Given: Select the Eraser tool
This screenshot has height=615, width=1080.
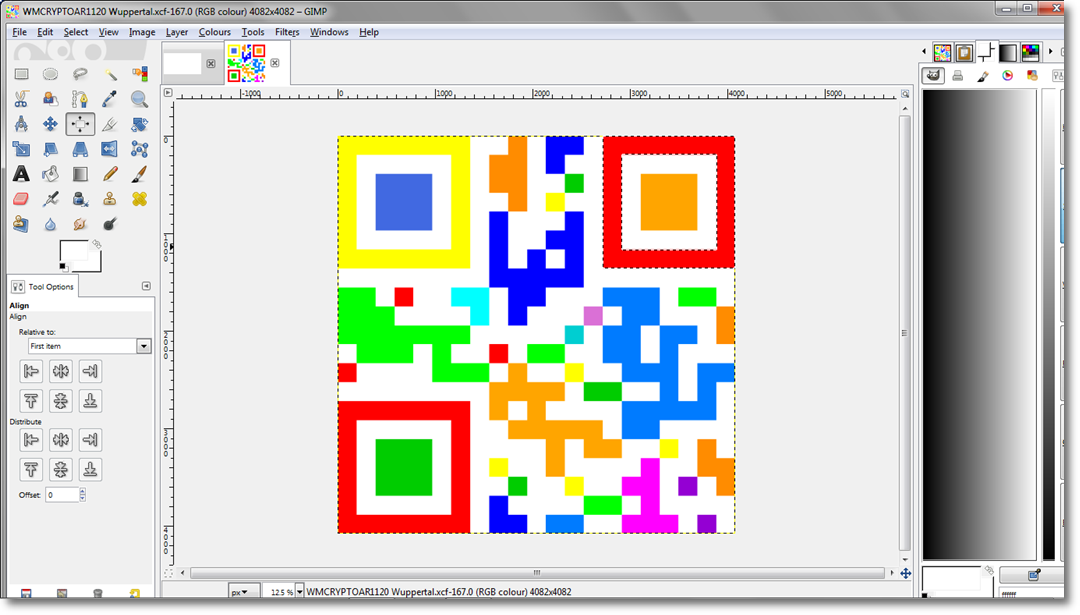Looking at the screenshot, I should (x=21, y=199).
